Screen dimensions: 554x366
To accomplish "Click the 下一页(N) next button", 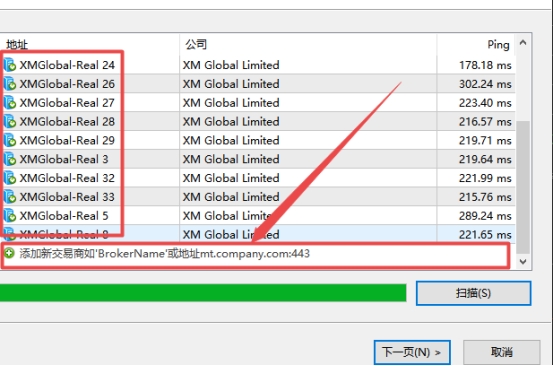I will point(412,352).
